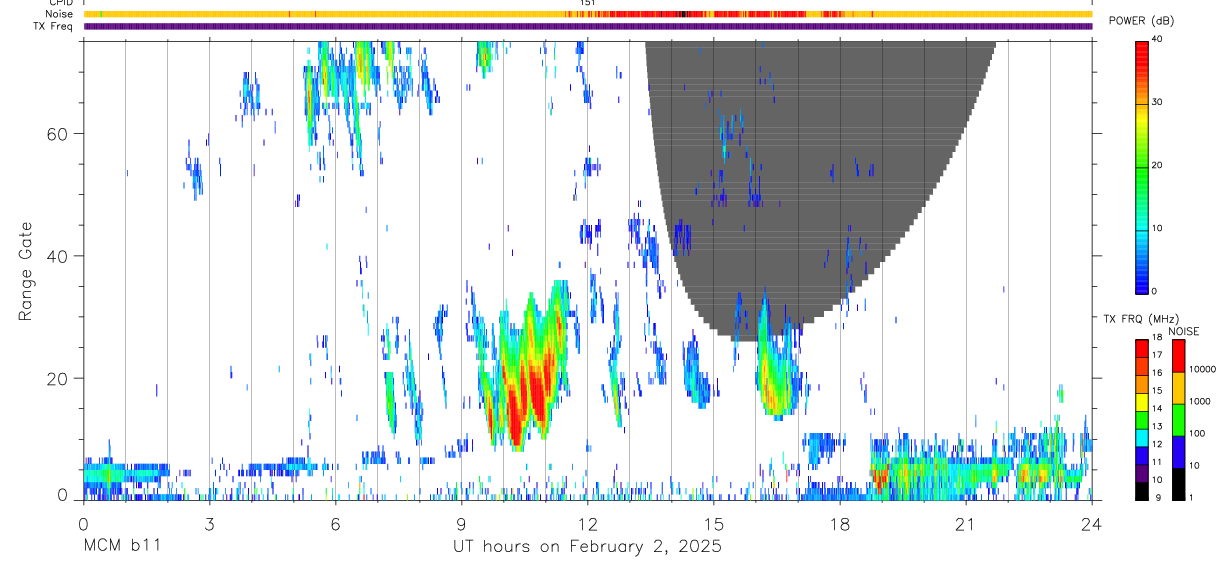The width and height of the screenshot is (1228, 567).
Task: Click the Noise row label at top left
Action: tap(59, 14)
